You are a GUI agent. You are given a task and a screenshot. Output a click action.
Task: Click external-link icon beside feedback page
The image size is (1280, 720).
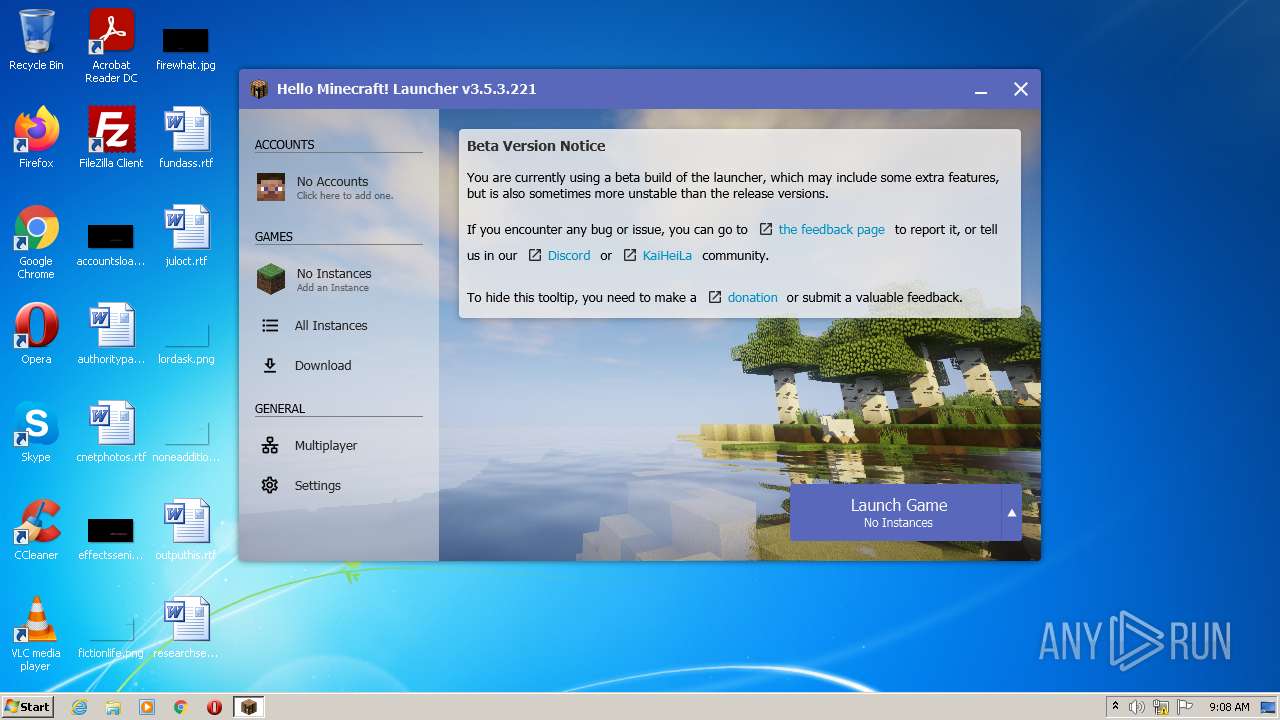(766, 229)
